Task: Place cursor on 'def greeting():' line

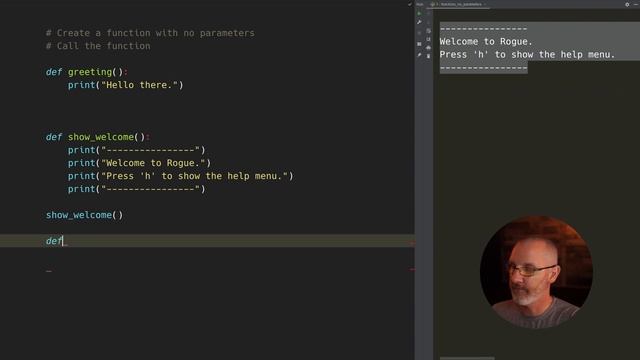Action: [87, 72]
